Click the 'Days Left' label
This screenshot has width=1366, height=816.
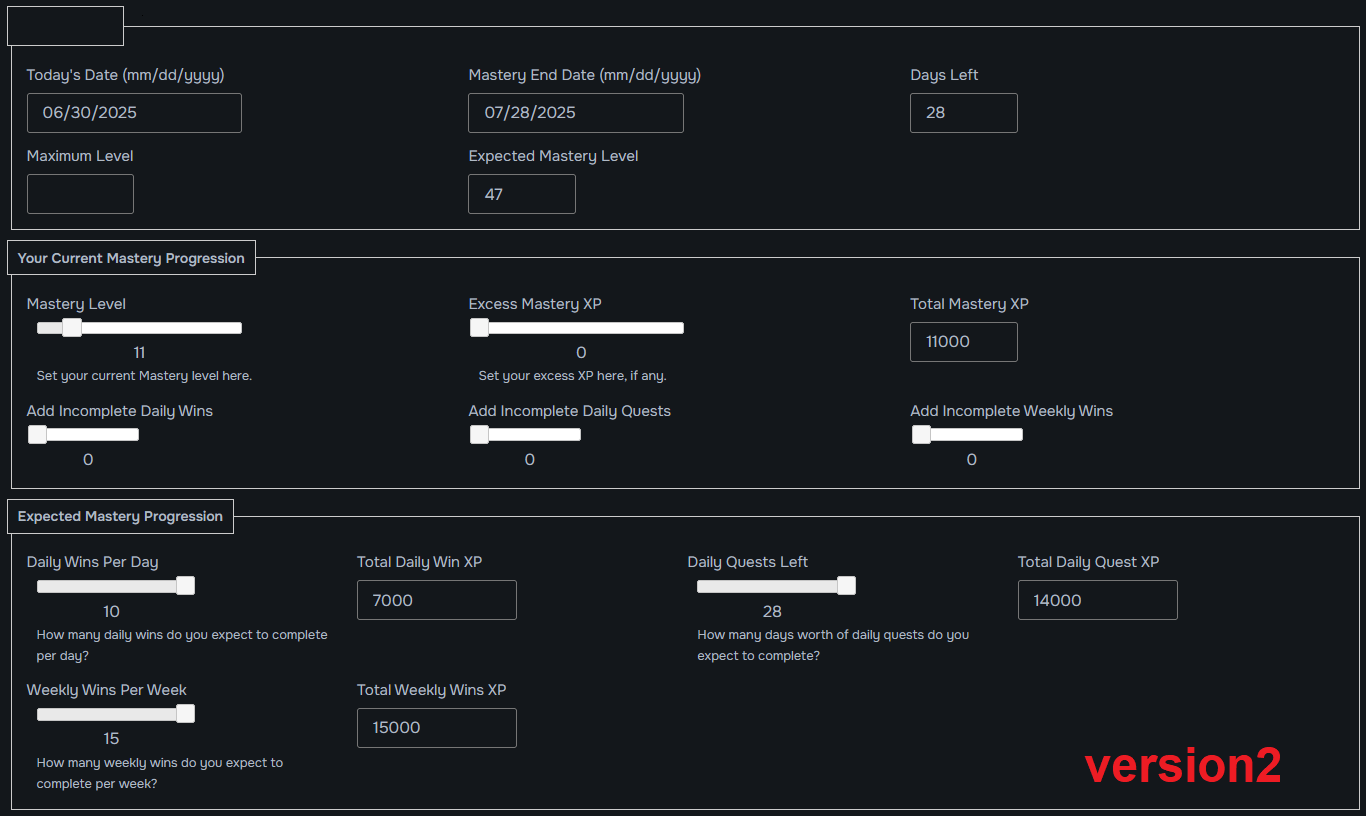(944, 75)
